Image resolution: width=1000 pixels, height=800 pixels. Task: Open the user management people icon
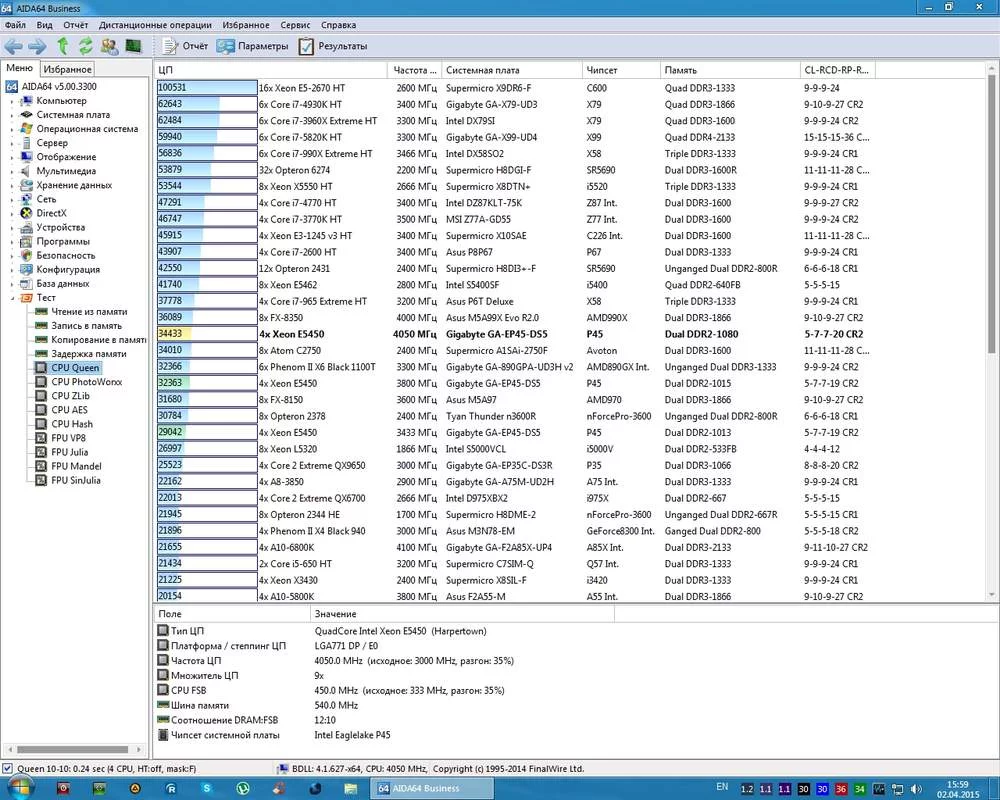[108, 46]
